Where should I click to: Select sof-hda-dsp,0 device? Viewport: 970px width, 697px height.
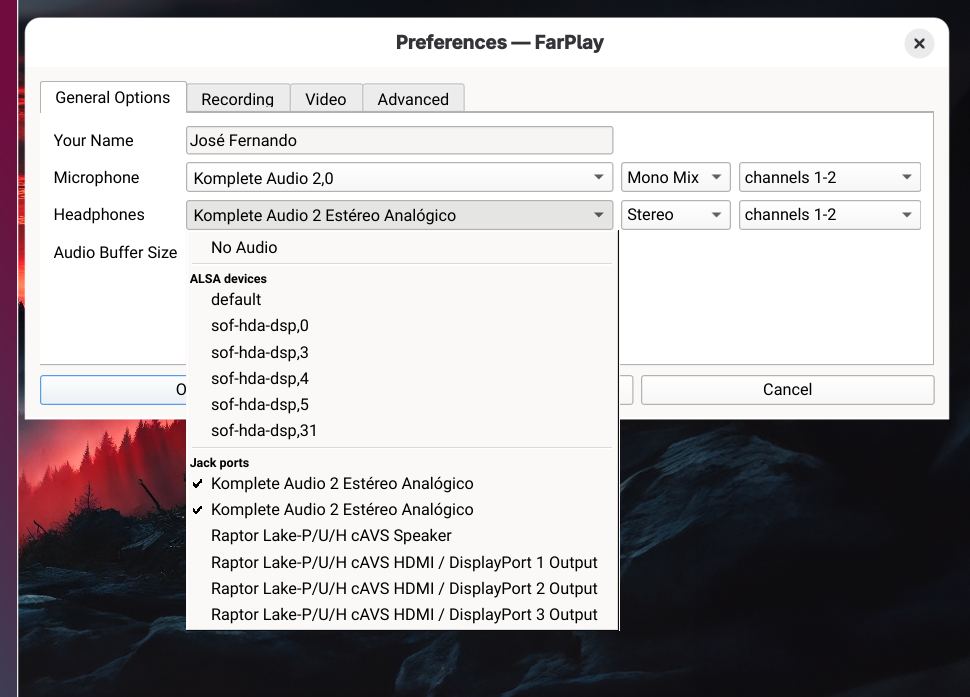pyautogui.click(x=260, y=325)
